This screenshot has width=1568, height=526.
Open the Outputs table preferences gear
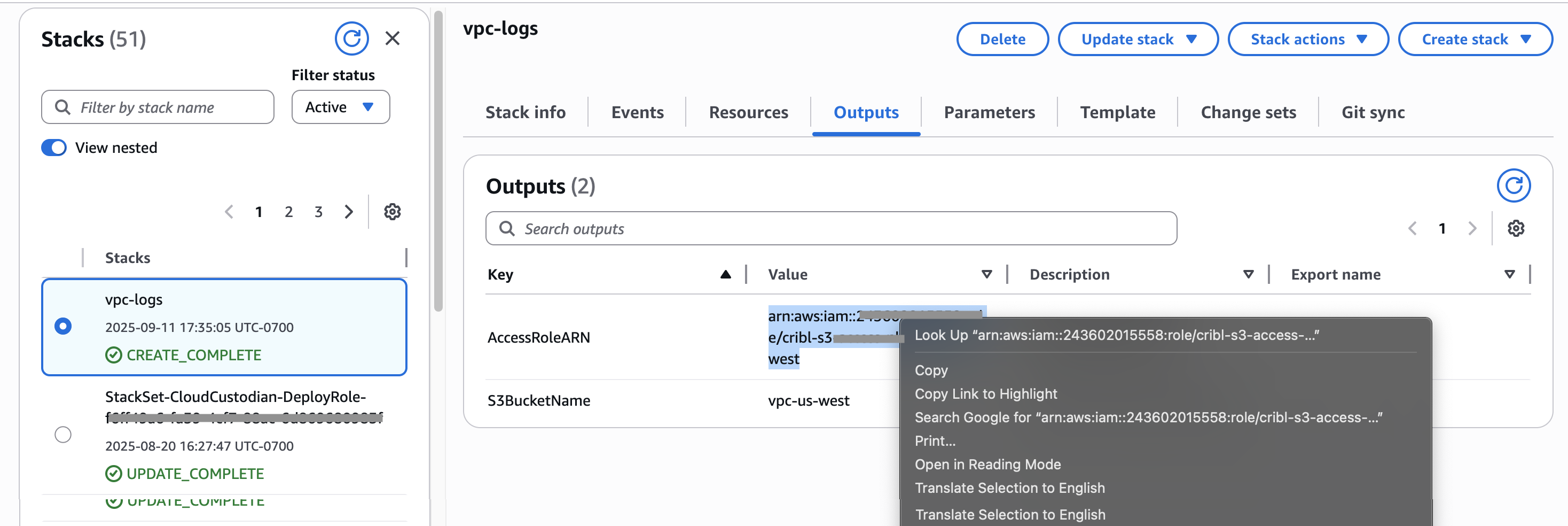1516,228
